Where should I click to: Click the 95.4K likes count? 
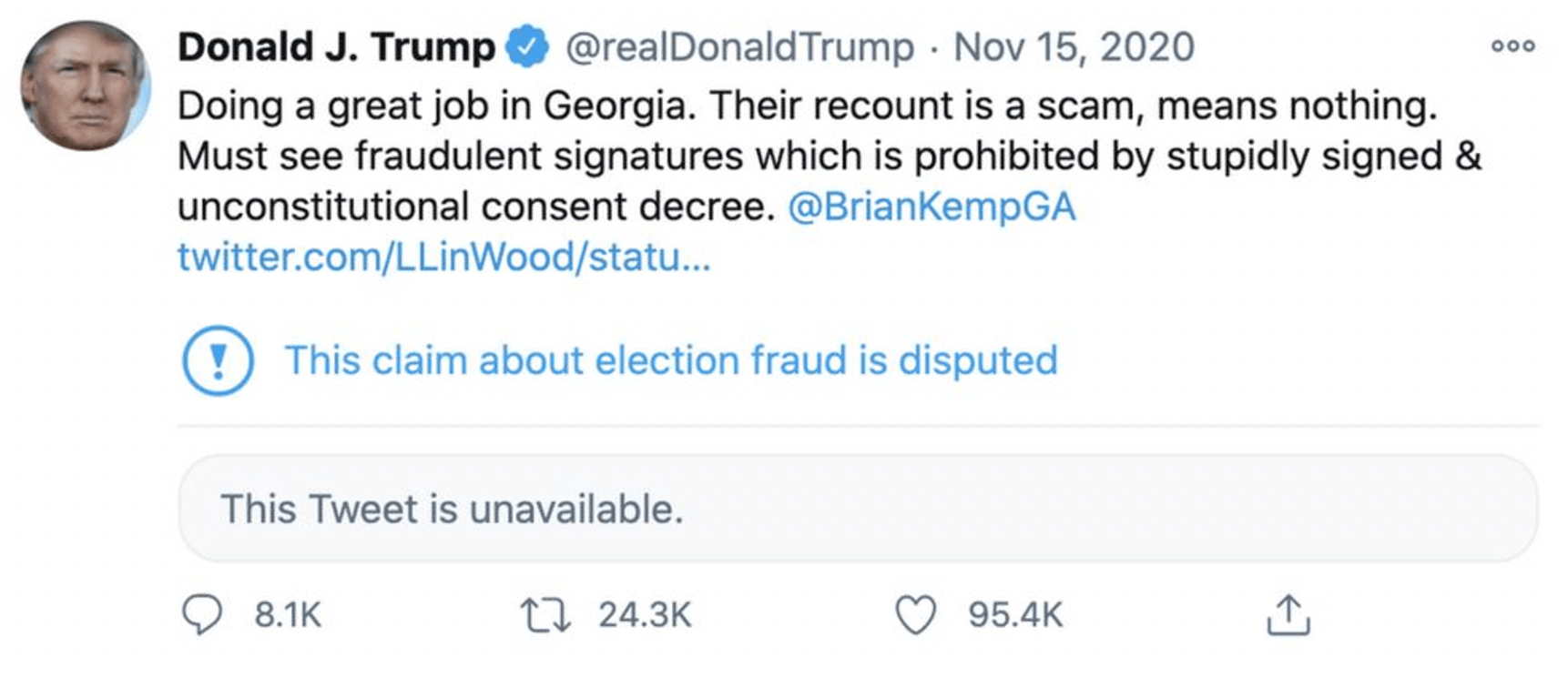tap(1015, 615)
